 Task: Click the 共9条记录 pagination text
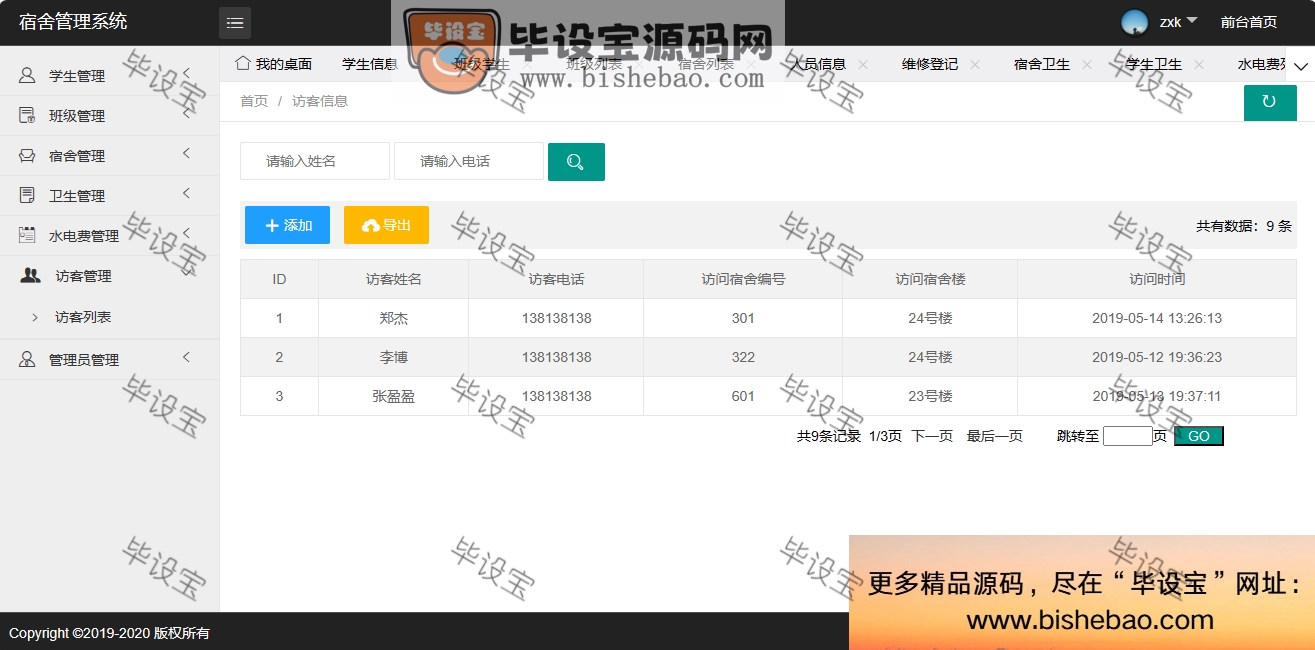[829, 436]
